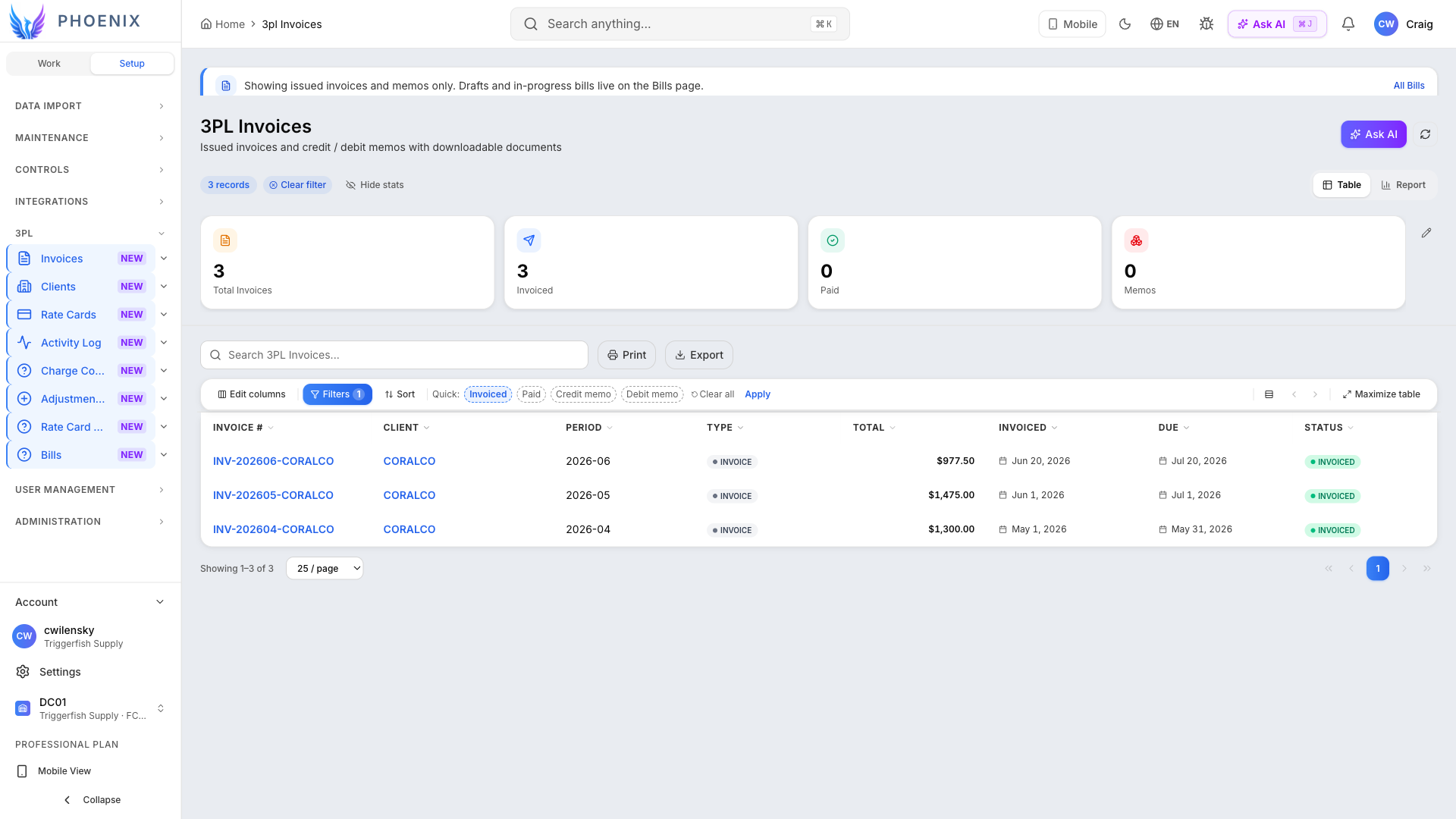Screen dimensions: 1456x819
Task: Go to Home breadcrumb
Action: click(x=223, y=24)
